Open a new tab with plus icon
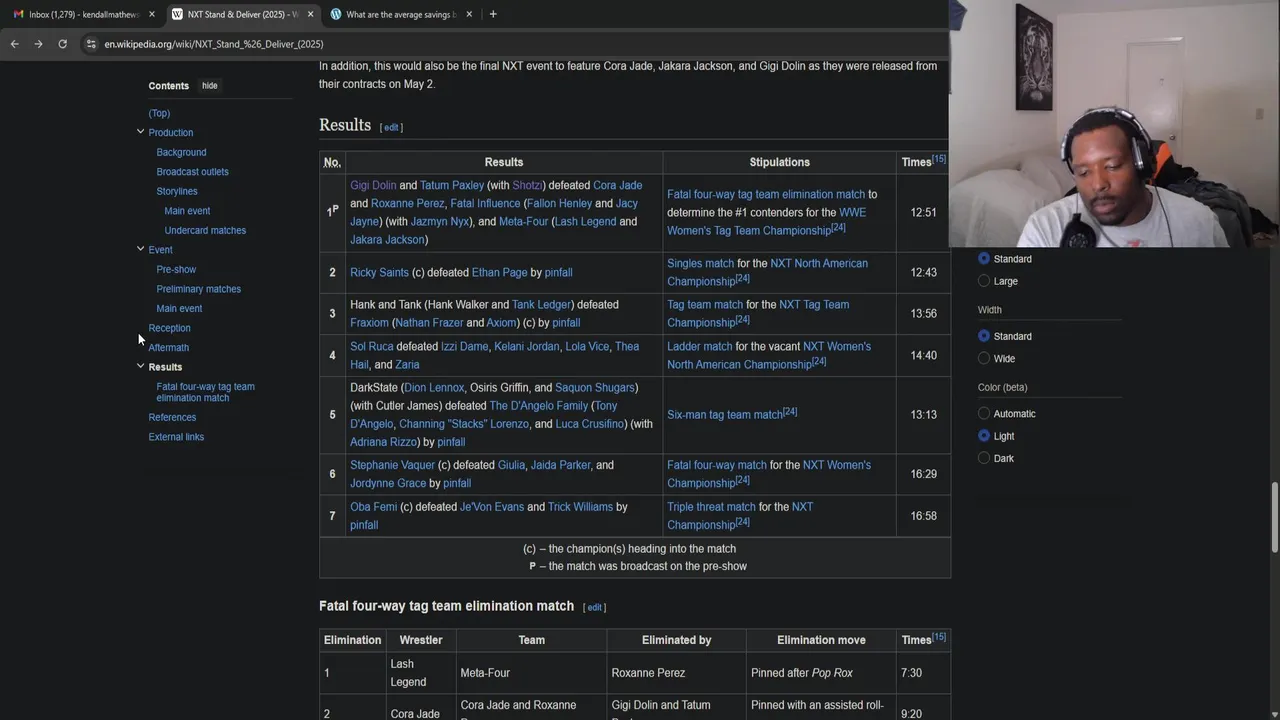Screen dimensions: 1280x720 (x=493, y=14)
